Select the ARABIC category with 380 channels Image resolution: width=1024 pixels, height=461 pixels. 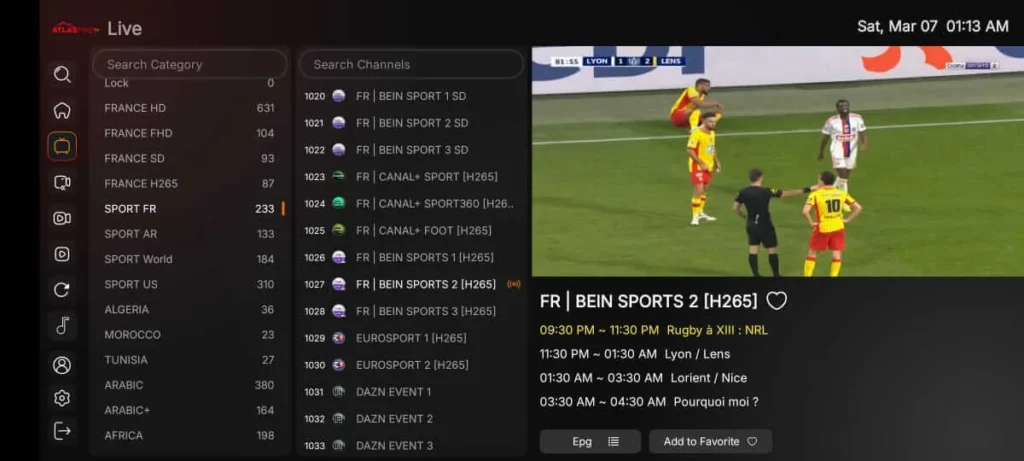click(189, 385)
